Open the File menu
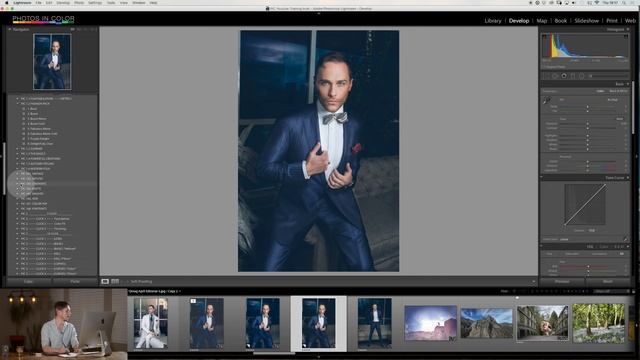The image size is (640, 360). tap(38, 2)
